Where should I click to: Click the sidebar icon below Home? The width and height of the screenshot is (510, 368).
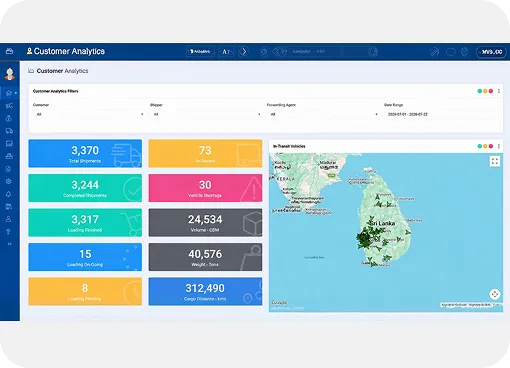coord(9,106)
